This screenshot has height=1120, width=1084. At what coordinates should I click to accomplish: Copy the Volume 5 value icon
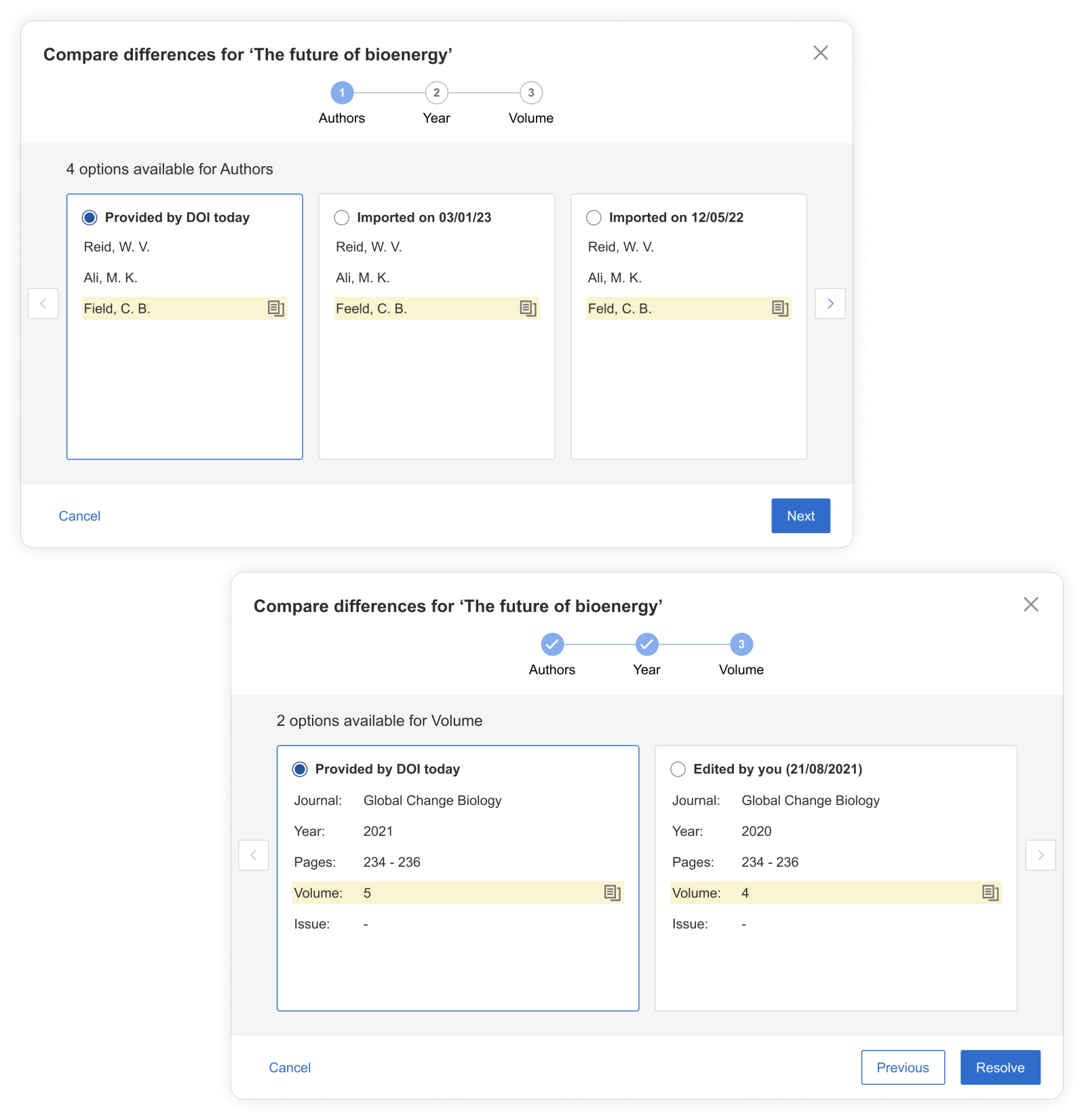tap(612, 893)
